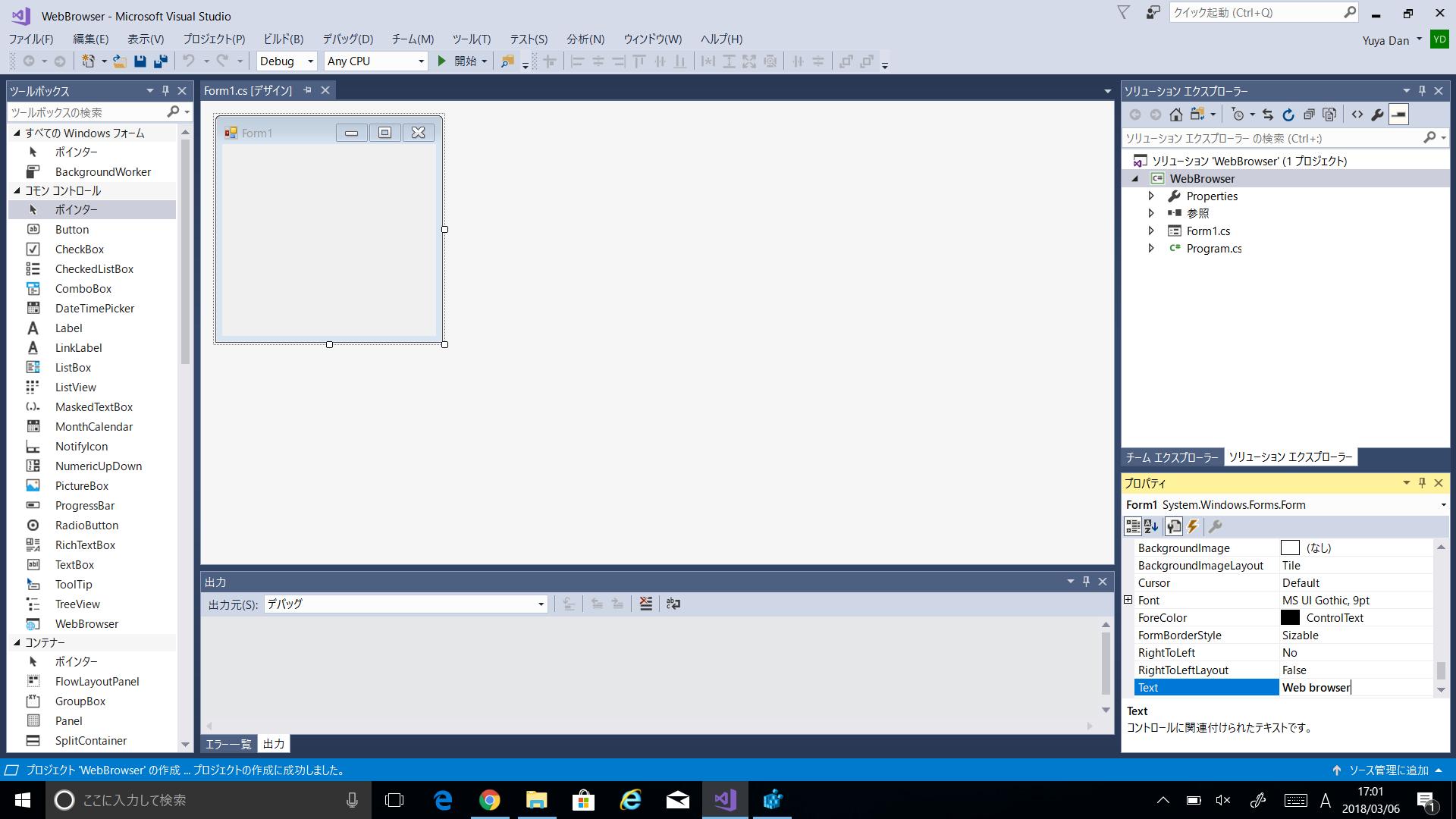Switch to the Team Explorer tab

(x=1171, y=457)
